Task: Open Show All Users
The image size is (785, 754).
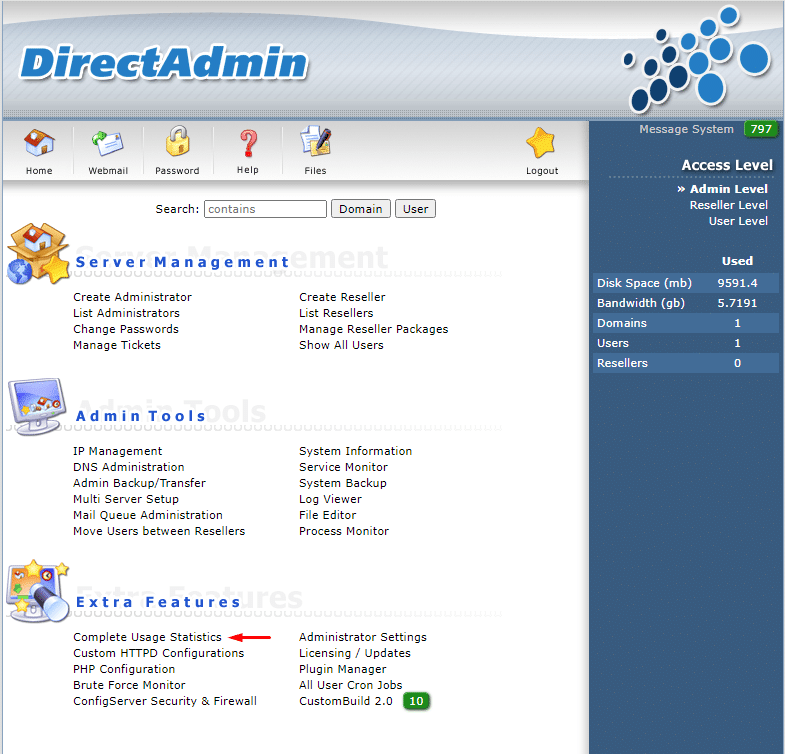Action: tap(341, 345)
